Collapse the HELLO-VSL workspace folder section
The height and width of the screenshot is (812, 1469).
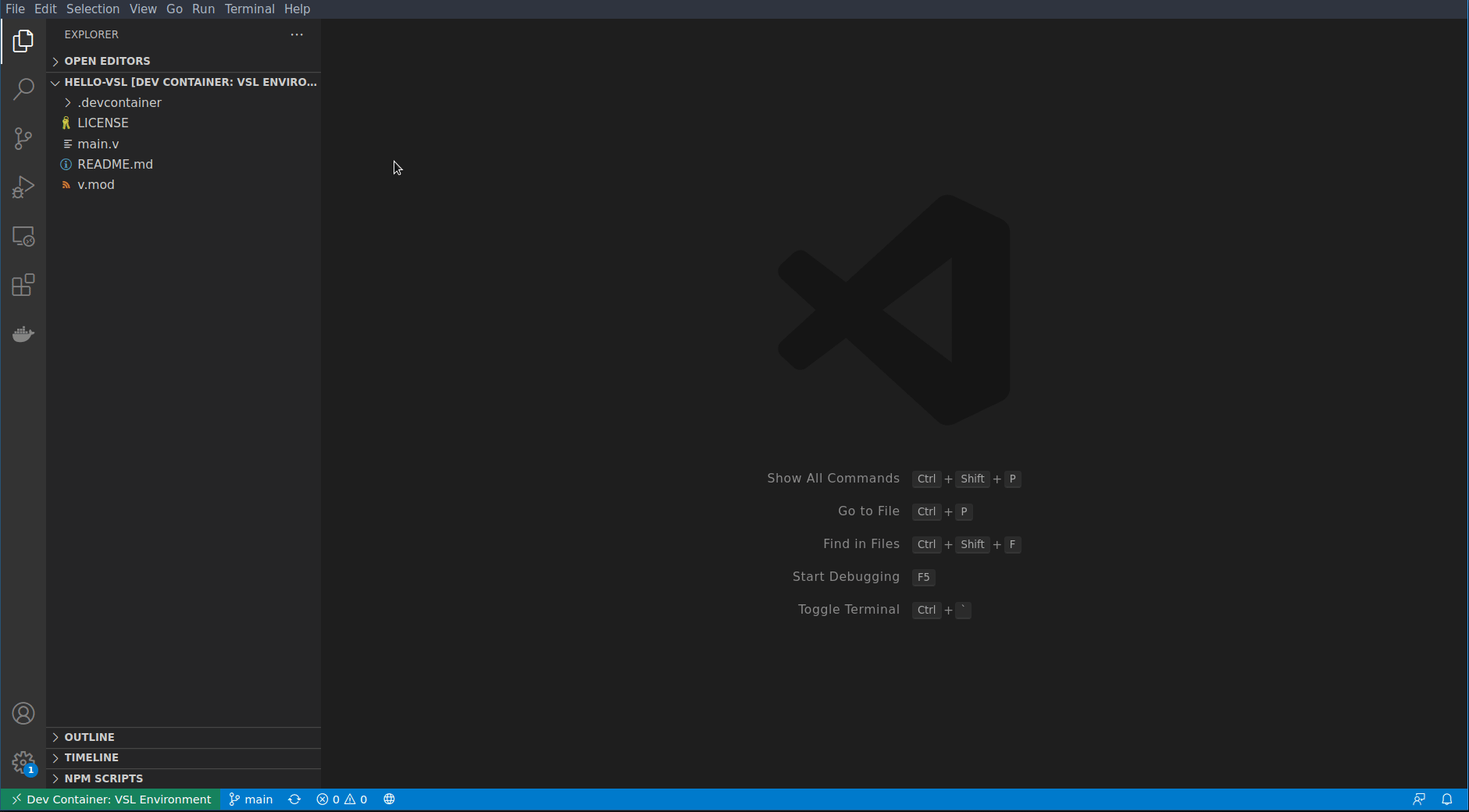(x=184, y=82)
